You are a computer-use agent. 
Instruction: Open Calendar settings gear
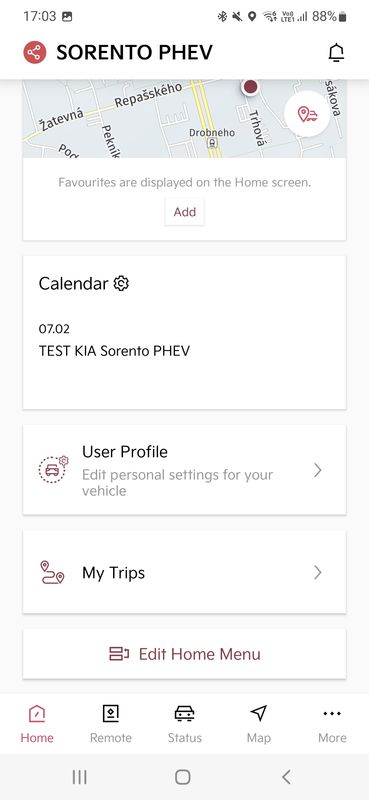click(121, 283)
